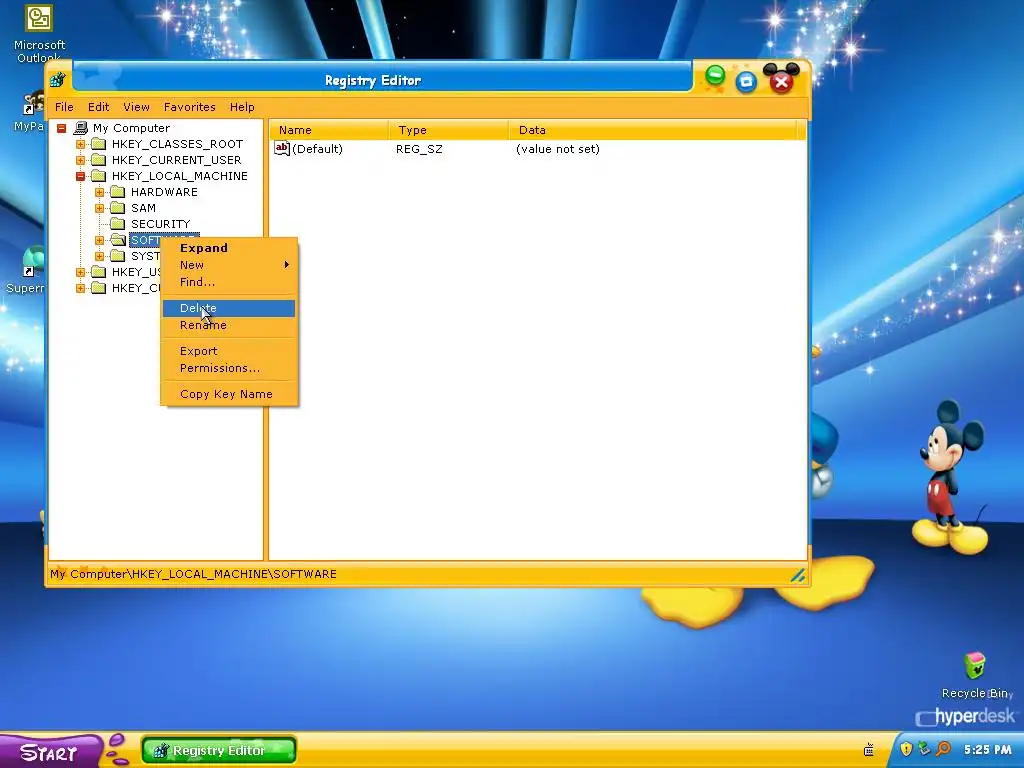The width and height of the screenshot is (1024, 768).
Task: Minimize the Registry Editor with green button
Action: (715, 76)
